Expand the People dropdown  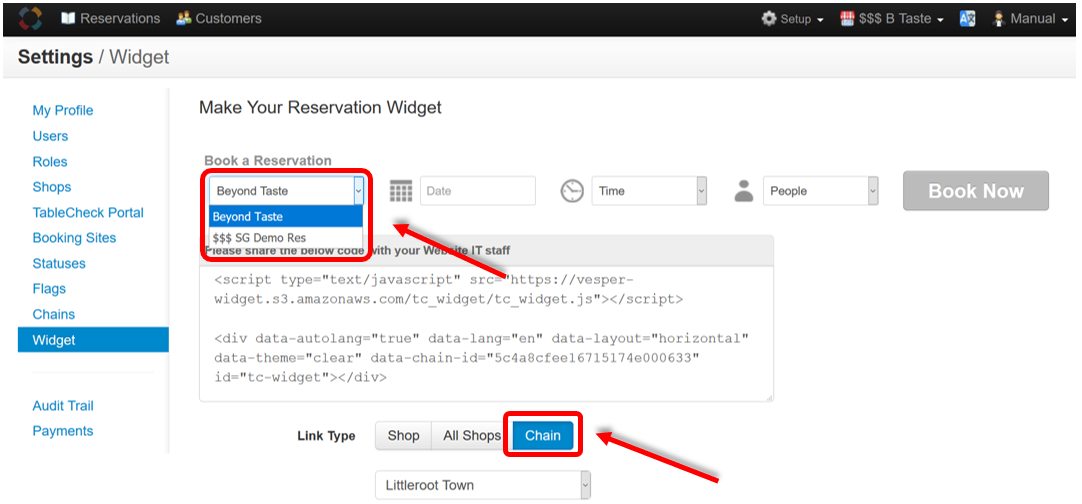coord(820,191)
